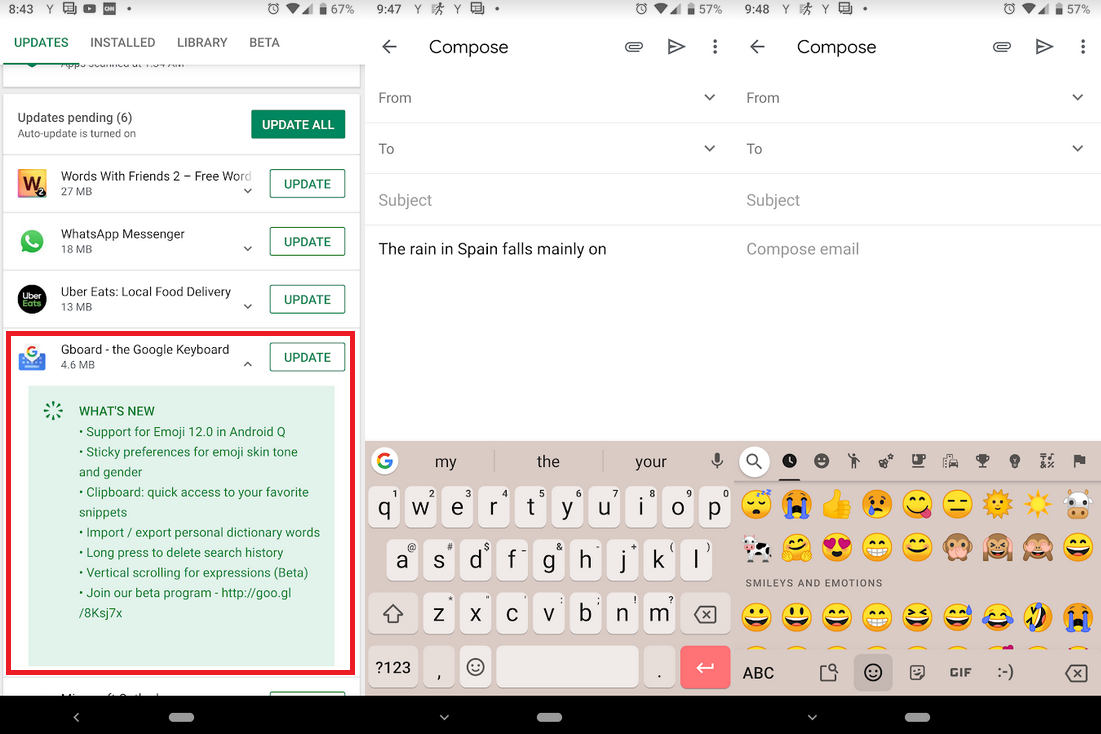This screenshot has height=734, width=1101.
Task: Tap backspace in the emoji keyboard bottom row
Action: (x=1076, y=674)
